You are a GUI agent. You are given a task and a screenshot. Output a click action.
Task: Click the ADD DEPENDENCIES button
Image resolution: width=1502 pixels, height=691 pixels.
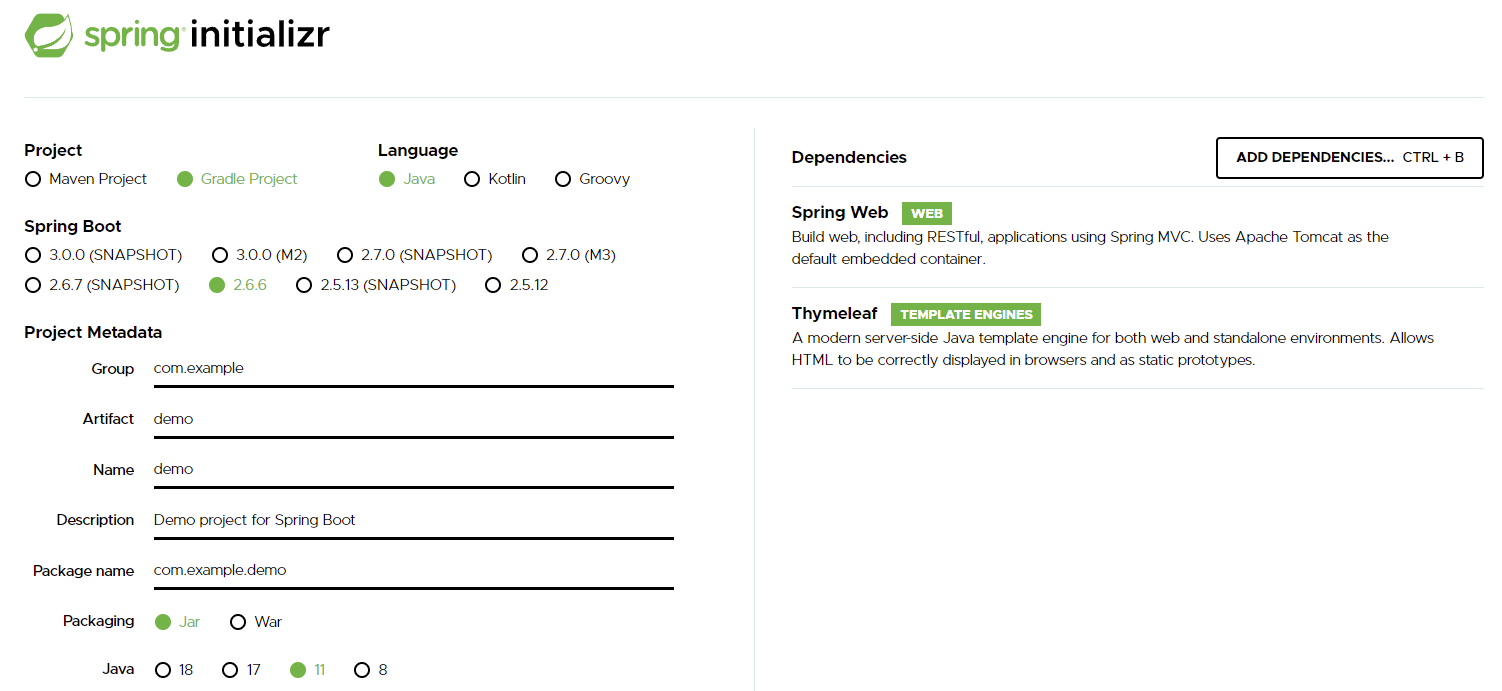coord(1349,158)
